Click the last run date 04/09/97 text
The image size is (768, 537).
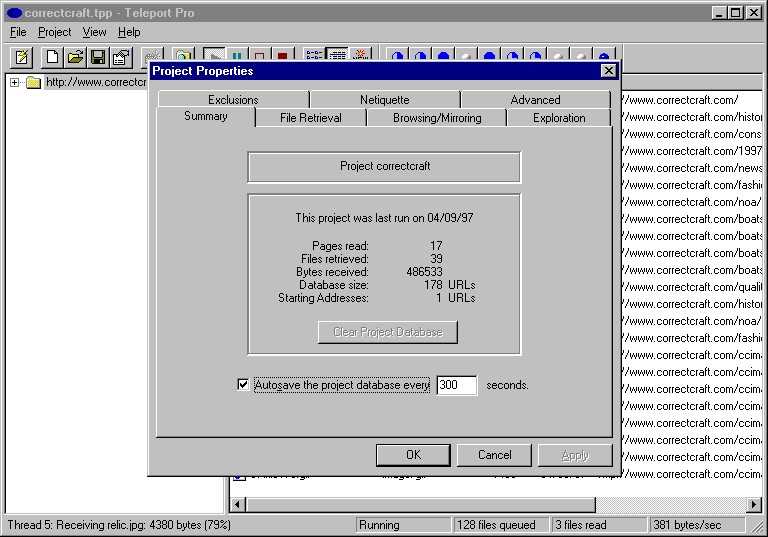(x=450, y=218)
